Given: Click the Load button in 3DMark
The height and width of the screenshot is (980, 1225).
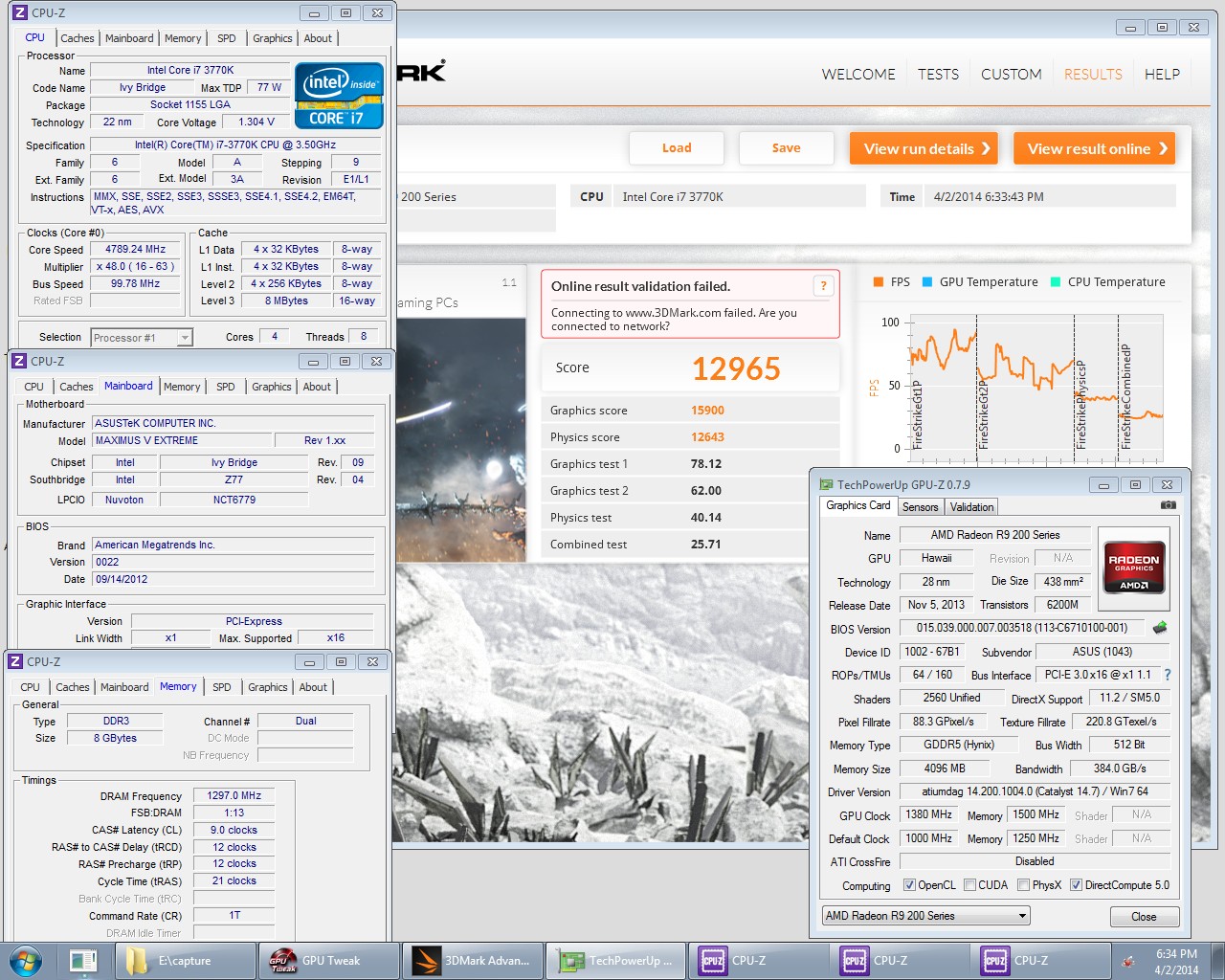Looking at the screenshot, I should pyautogui.click(x=677, y=148).
